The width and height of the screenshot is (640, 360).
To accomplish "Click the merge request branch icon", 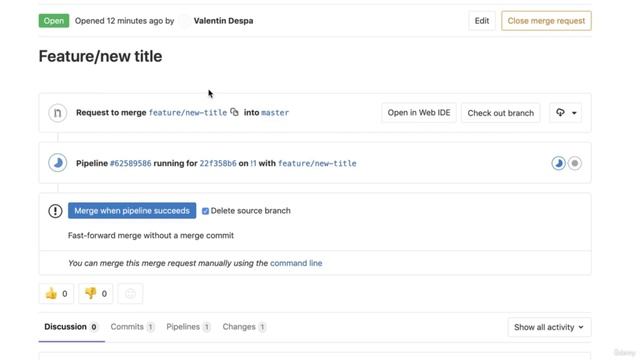I will pos(58,113).
